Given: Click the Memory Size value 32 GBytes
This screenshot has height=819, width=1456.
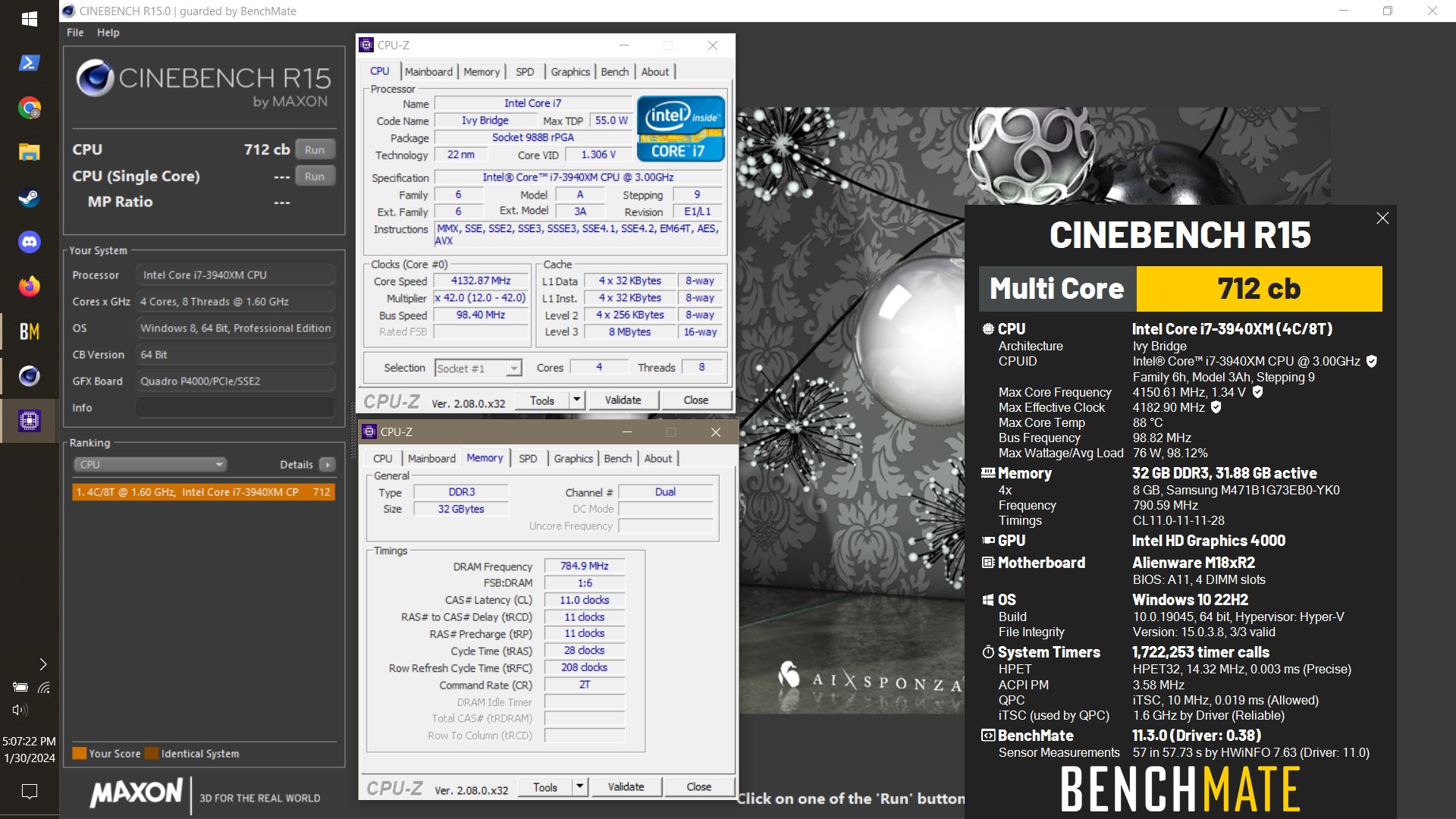Looking at the screenshot, I should point(461,509).
